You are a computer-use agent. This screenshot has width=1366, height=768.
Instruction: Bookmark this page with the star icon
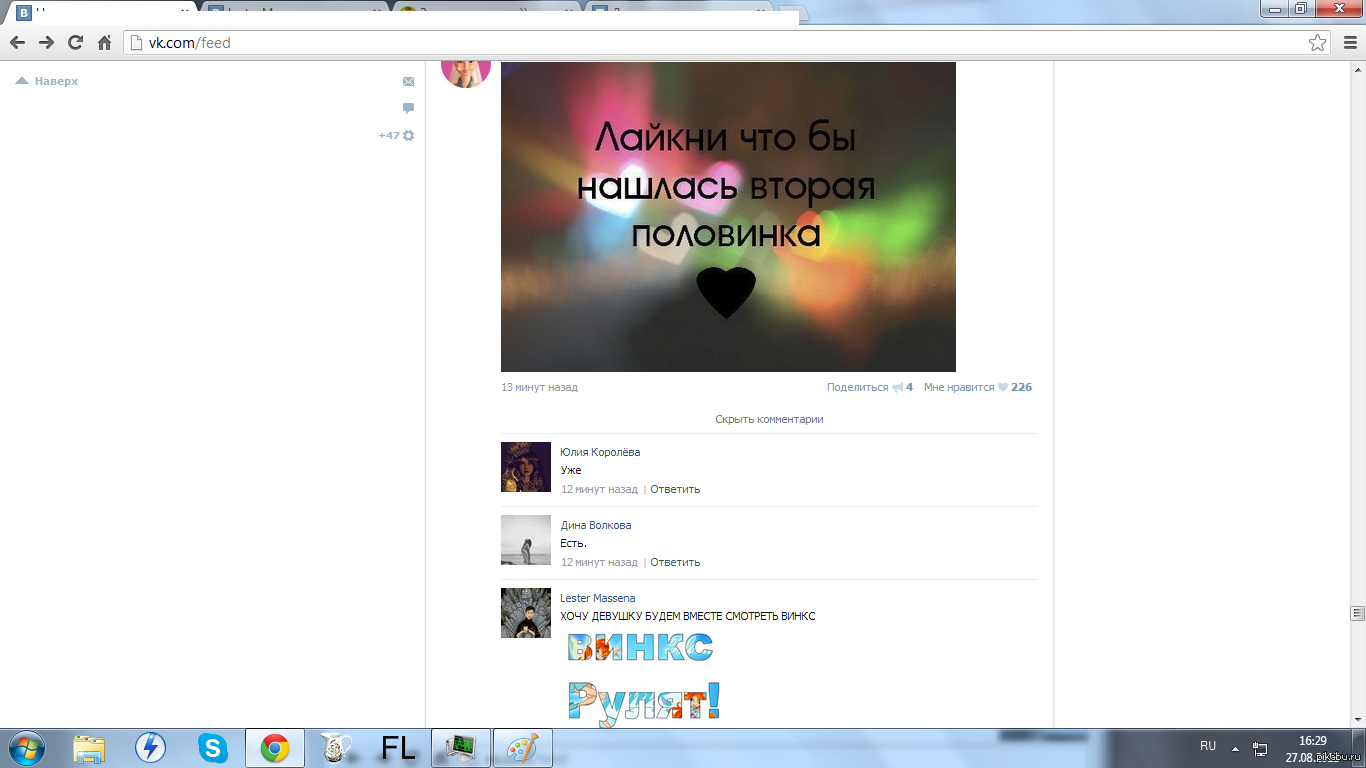click(1317, 43)
